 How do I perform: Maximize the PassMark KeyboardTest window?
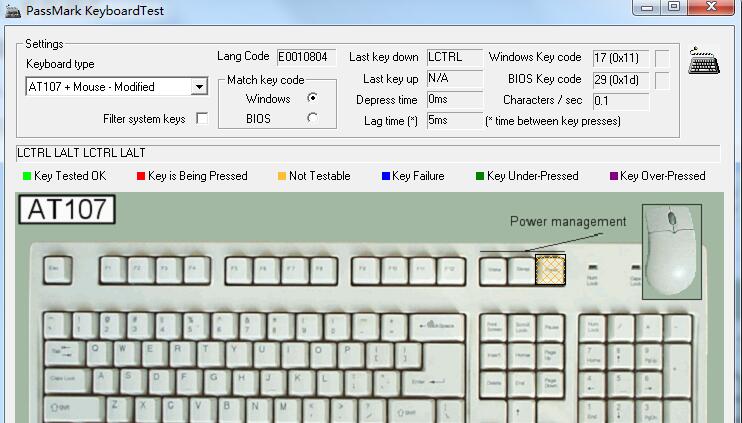coord(673,7)
